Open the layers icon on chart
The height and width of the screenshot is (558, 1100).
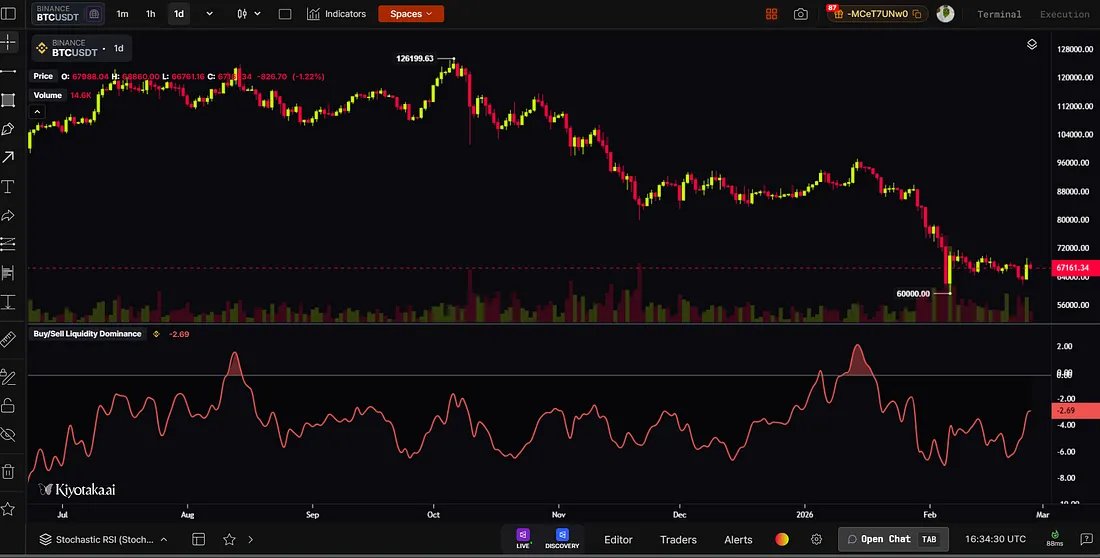(x=1032, y=44)
